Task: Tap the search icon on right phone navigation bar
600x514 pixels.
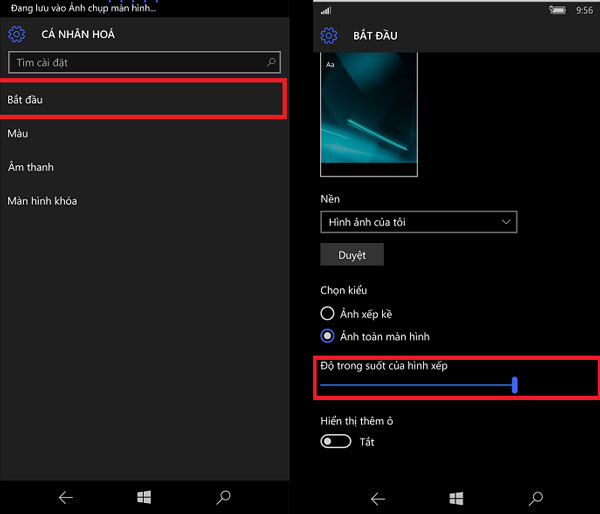Action: click(x=535, y=497)
